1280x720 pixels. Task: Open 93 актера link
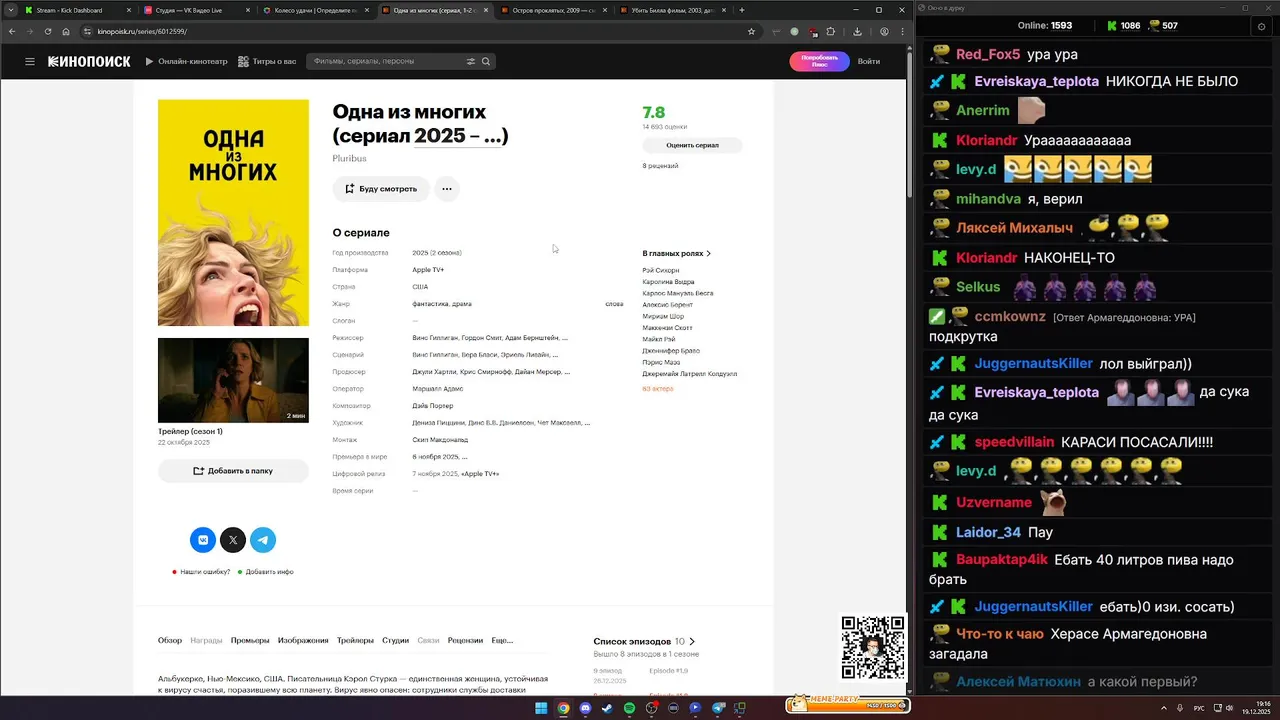tap(658, 389)
